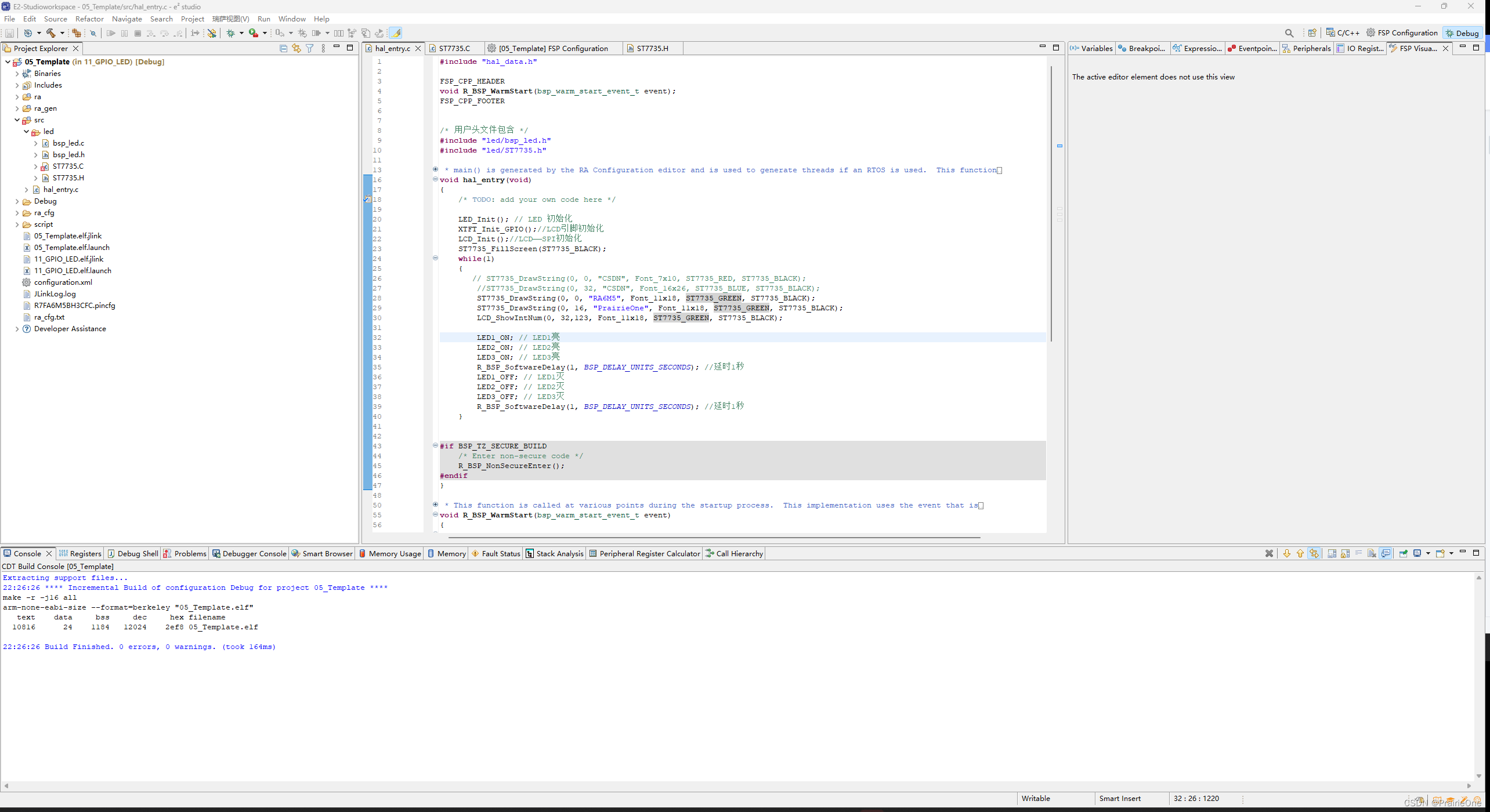This screenshot has height=812, width=1490.
Task: Toggle Mark Occurrences highlighter button
Action: (396, 33)
